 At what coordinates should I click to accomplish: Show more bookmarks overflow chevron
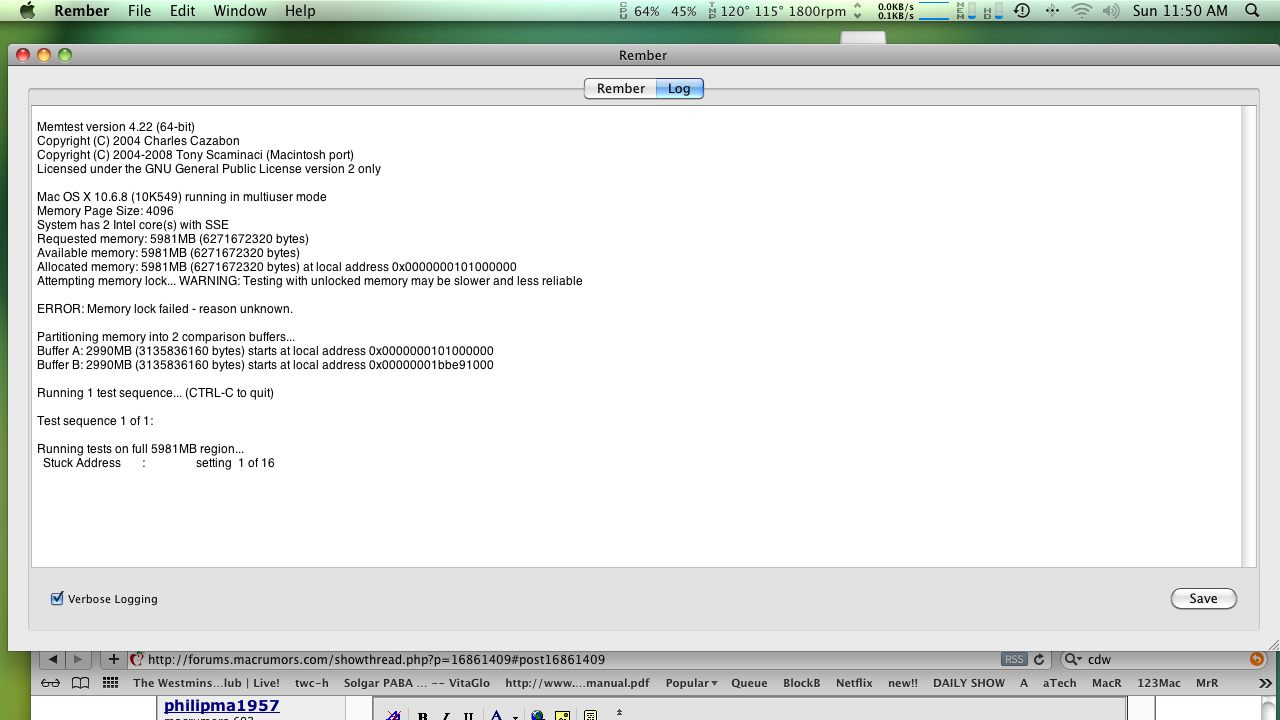click(1265, 683)
